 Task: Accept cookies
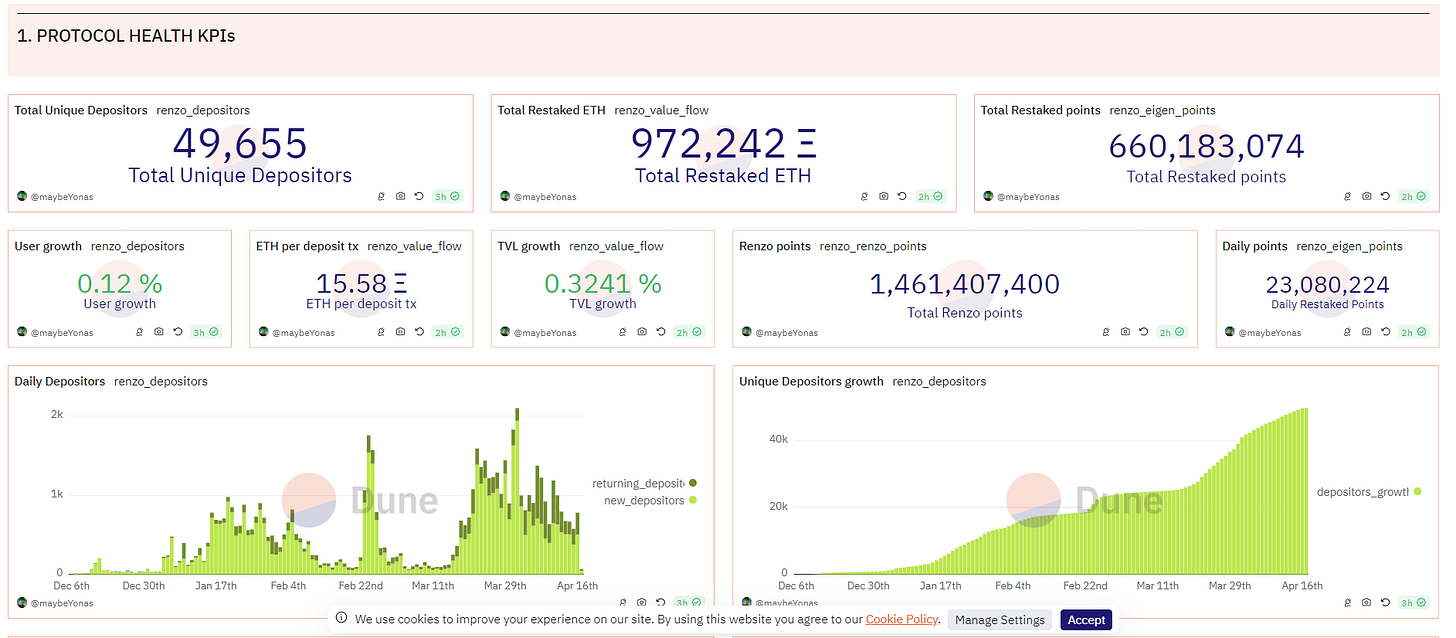coord(1086,620)
